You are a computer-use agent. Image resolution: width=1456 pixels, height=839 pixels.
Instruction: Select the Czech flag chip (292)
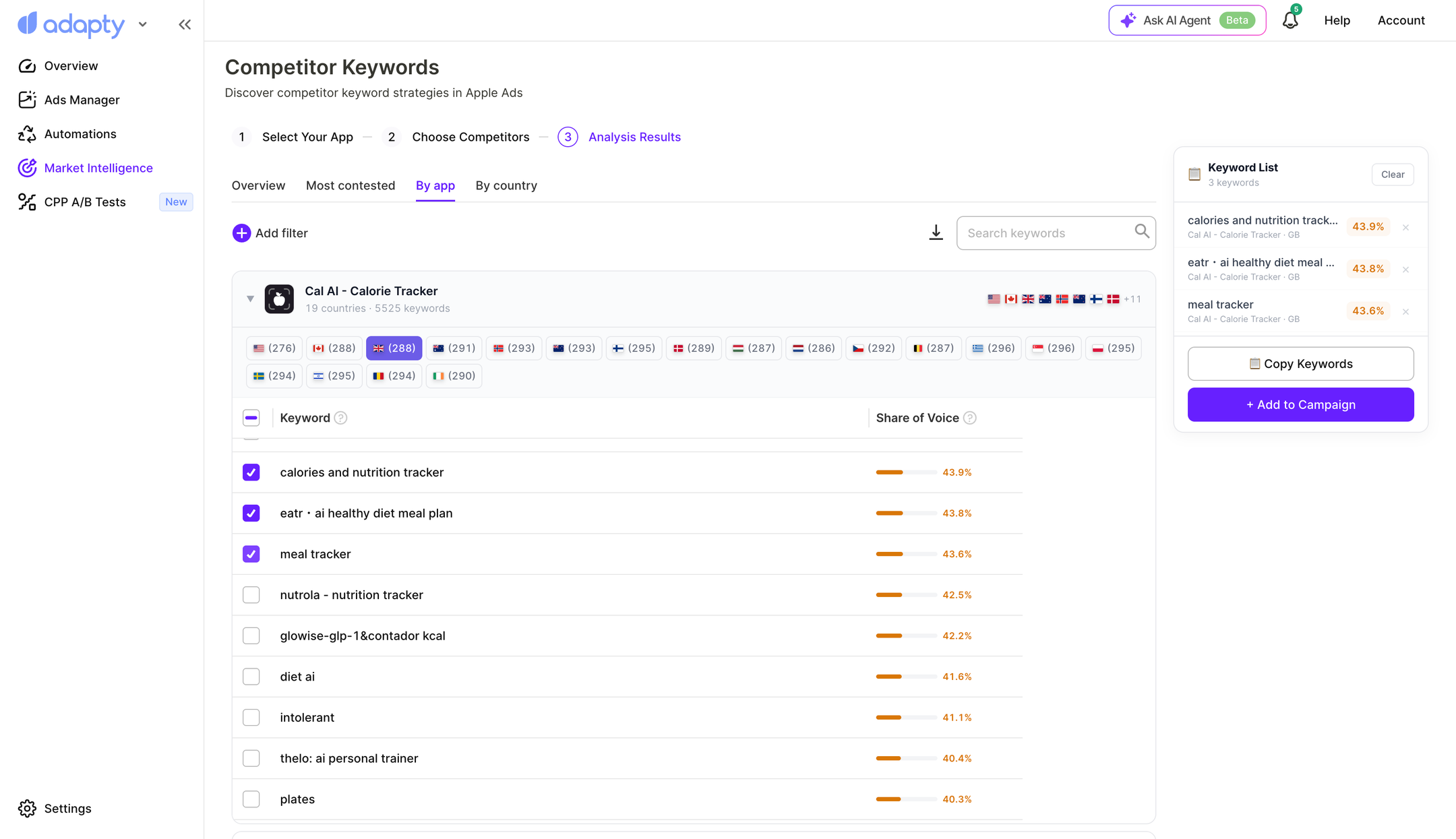coord(874,348)
